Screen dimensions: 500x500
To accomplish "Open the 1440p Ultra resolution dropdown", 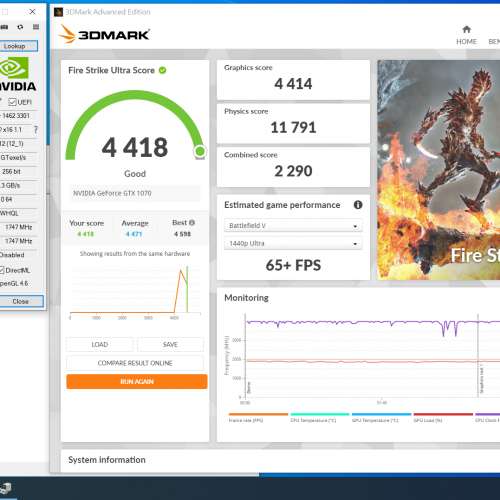I will coord(293,244).
